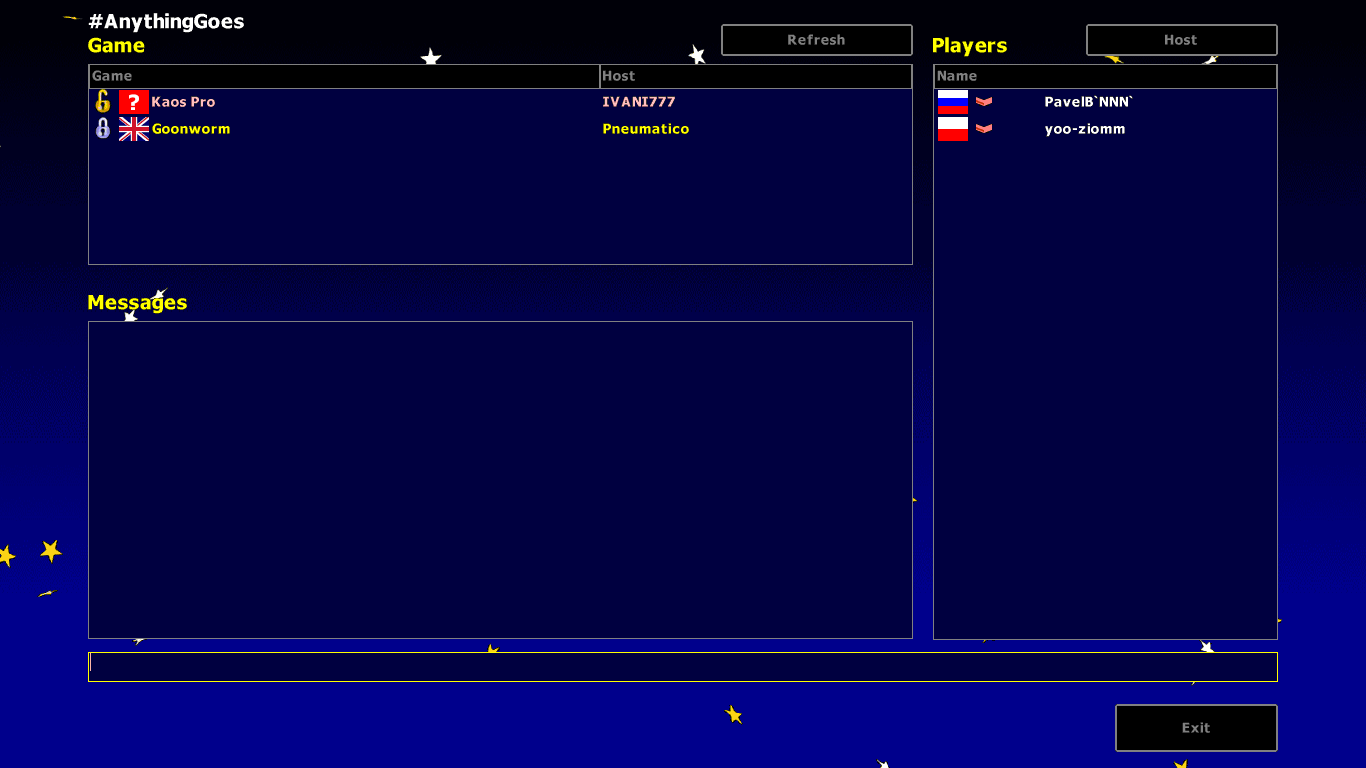This screenshot has height=768, width=1366.
Task: Click the rank icon beside yoo-ziomm
Action: [984, 129]
